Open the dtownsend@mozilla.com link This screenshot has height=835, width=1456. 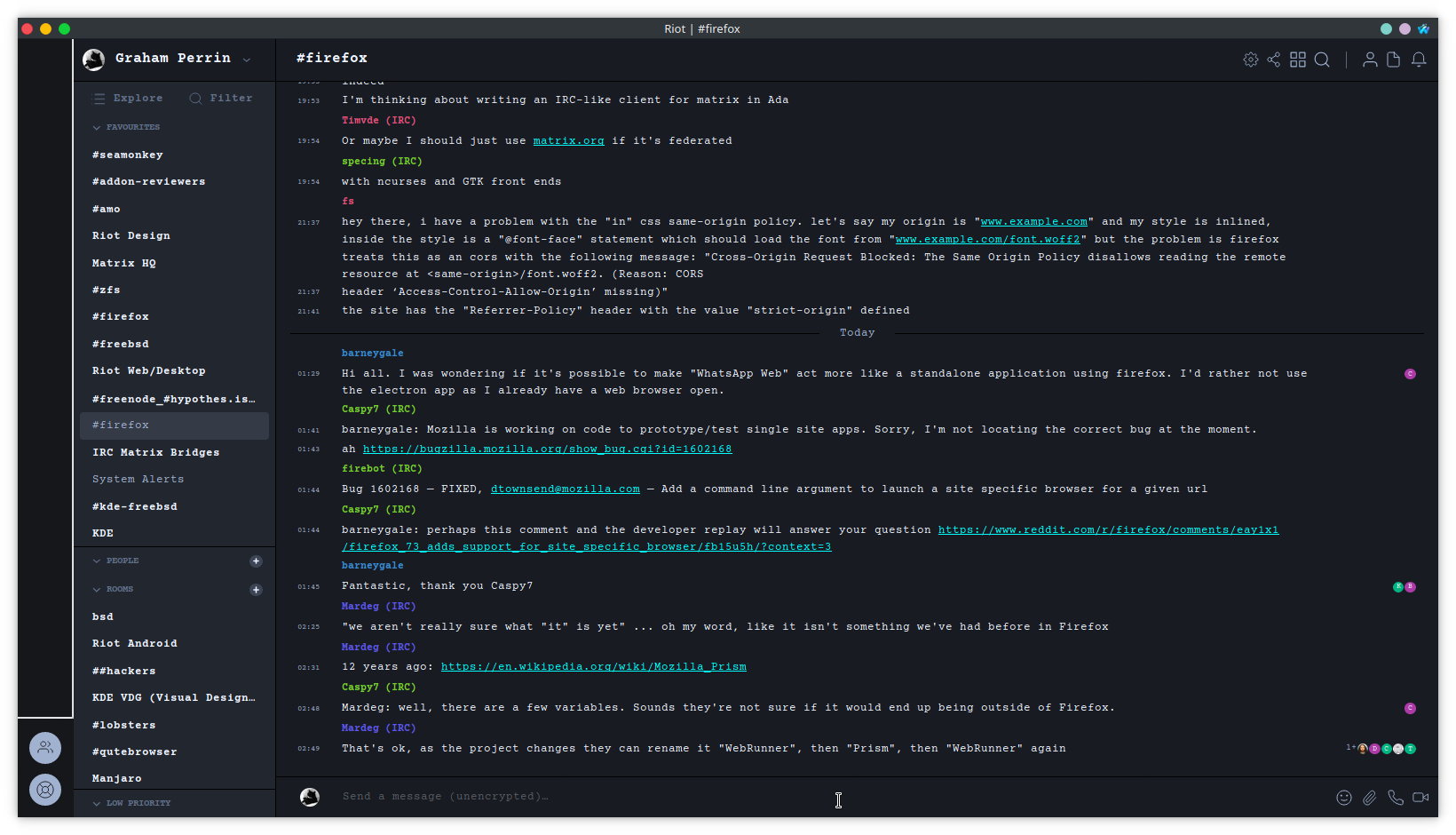(x=565, y=489)
